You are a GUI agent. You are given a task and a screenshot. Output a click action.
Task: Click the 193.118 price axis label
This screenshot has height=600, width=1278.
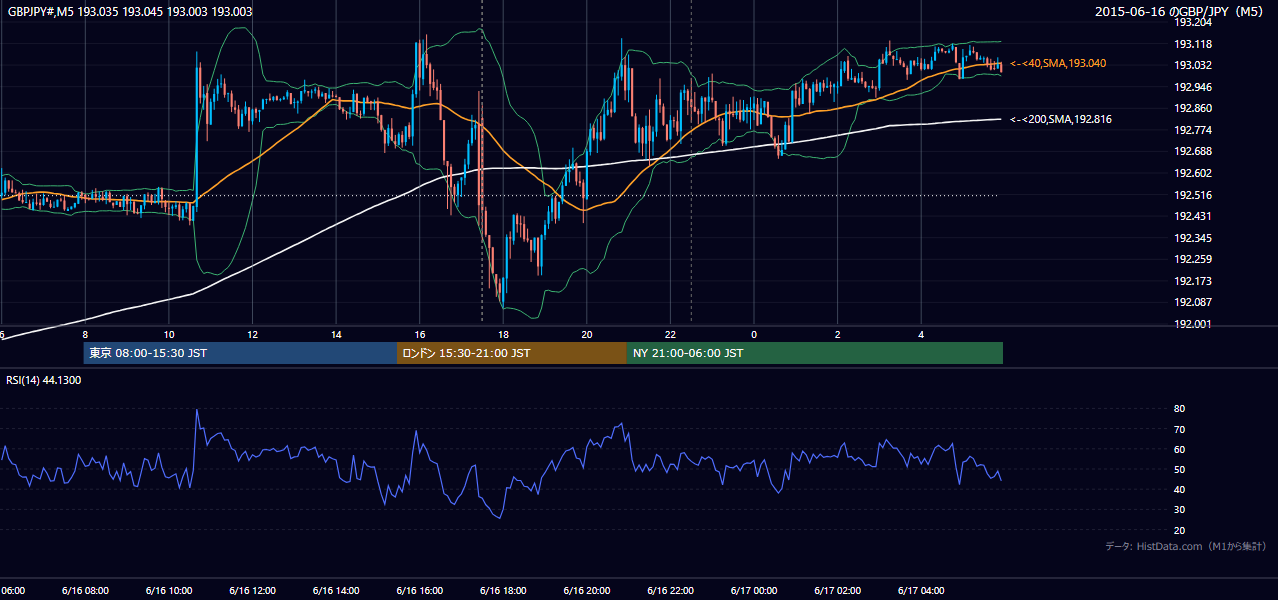(x=1193, y=44)
